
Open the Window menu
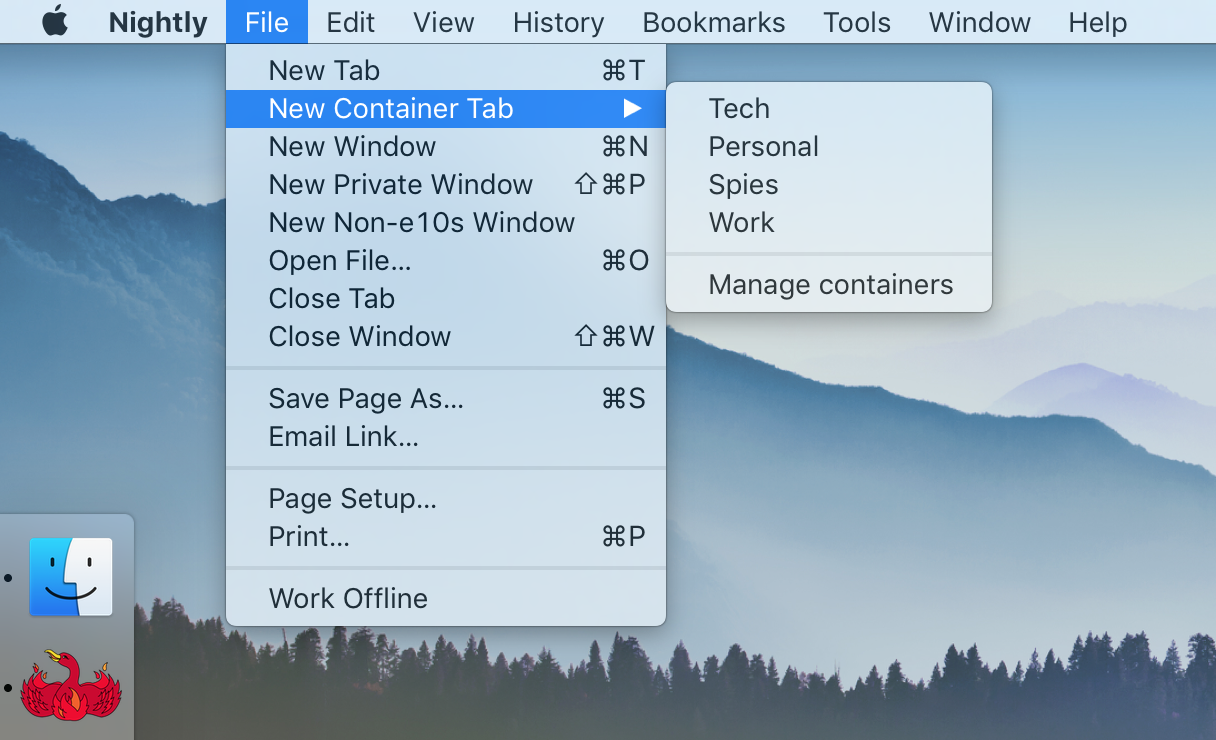[x=980, y=22]
